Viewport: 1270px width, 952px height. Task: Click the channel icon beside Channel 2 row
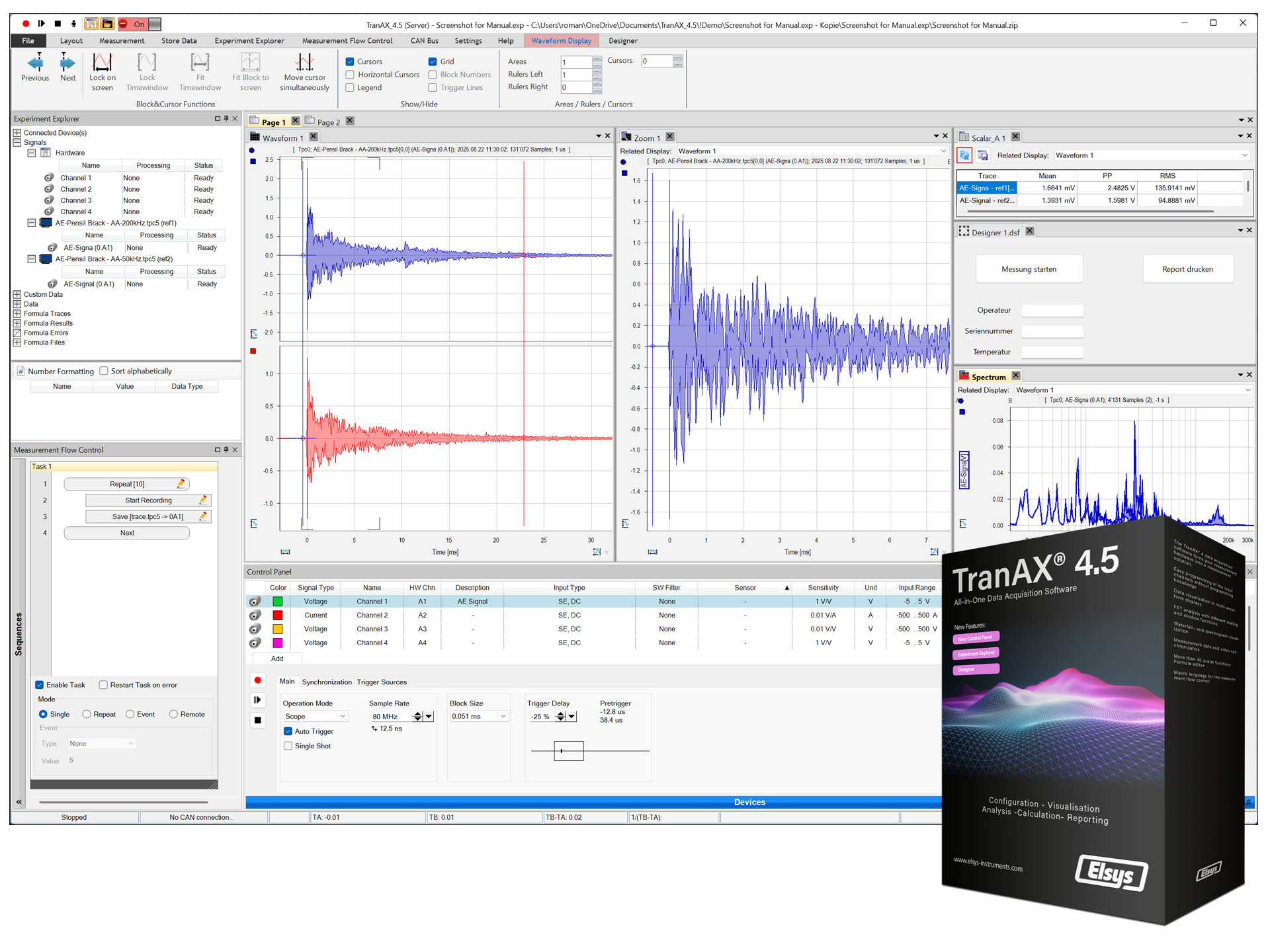(255, 615)
